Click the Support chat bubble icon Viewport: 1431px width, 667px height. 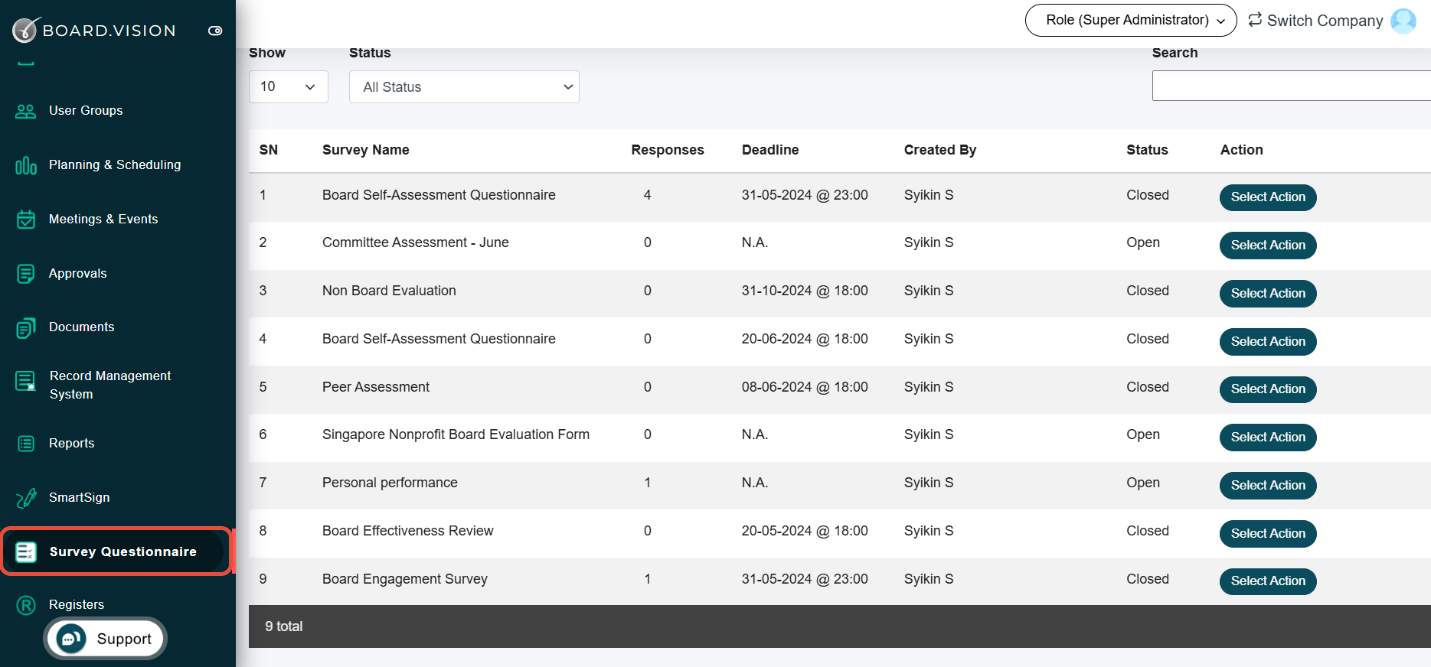pyautogui.click(x=71, y=639)
